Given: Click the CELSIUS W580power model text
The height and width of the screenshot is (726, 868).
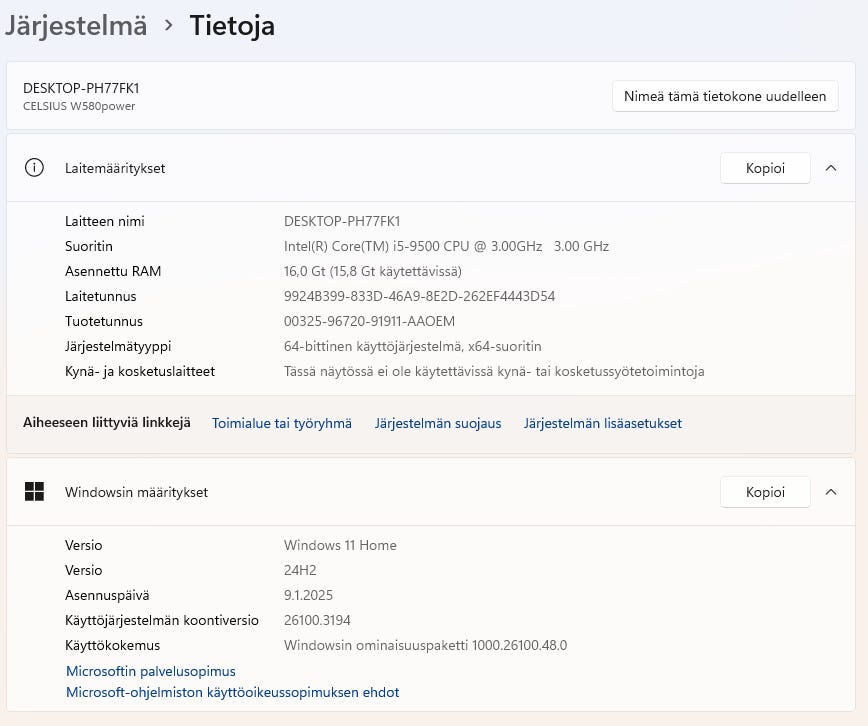Looking at the screenshot, I should pyautogui.click(x=79, y=106).
